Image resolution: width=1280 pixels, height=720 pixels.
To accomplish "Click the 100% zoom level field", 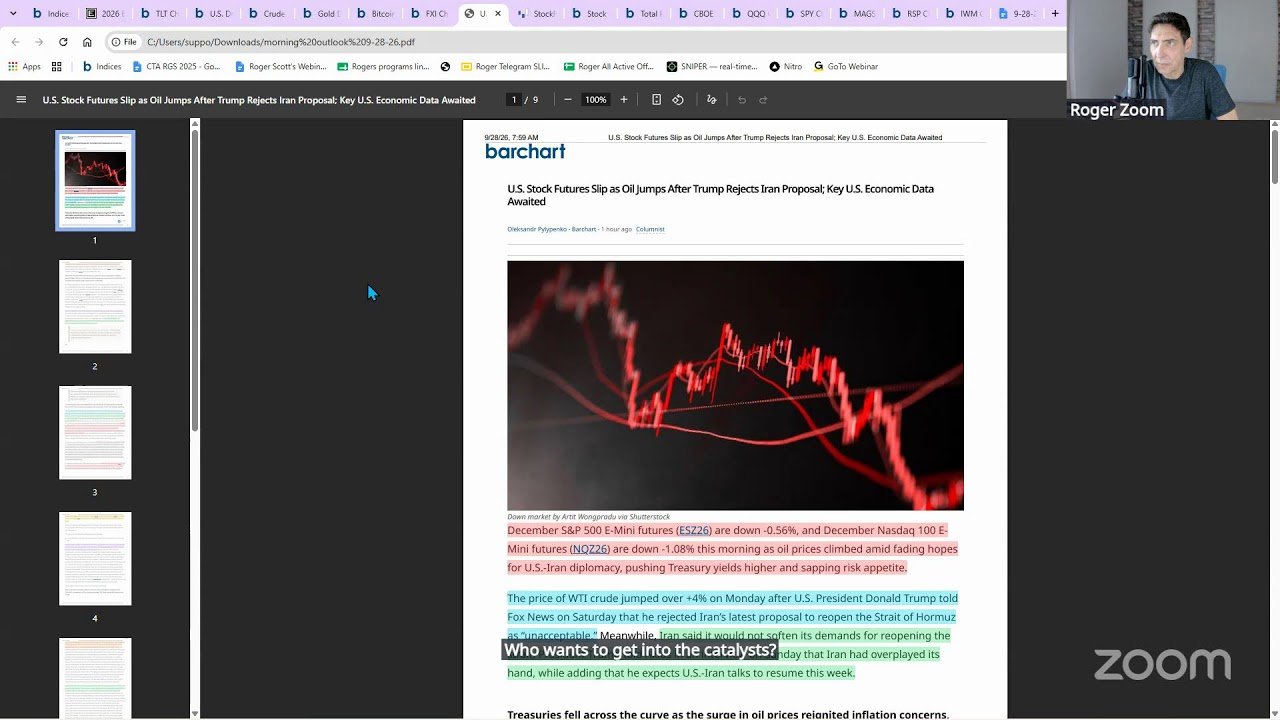I will [596, 100].
